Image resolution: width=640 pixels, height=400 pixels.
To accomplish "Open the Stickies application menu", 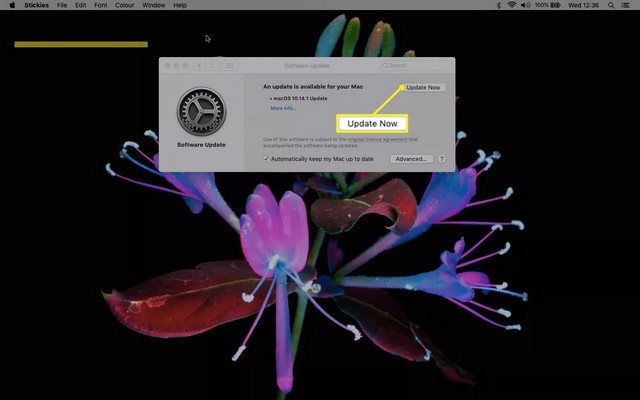I will pyautogui.click(x=36, y=5).
